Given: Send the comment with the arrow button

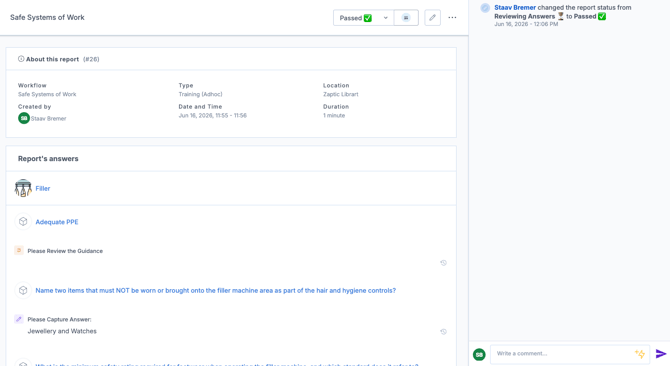Looking at the screenshot, I should pos(661,354).
